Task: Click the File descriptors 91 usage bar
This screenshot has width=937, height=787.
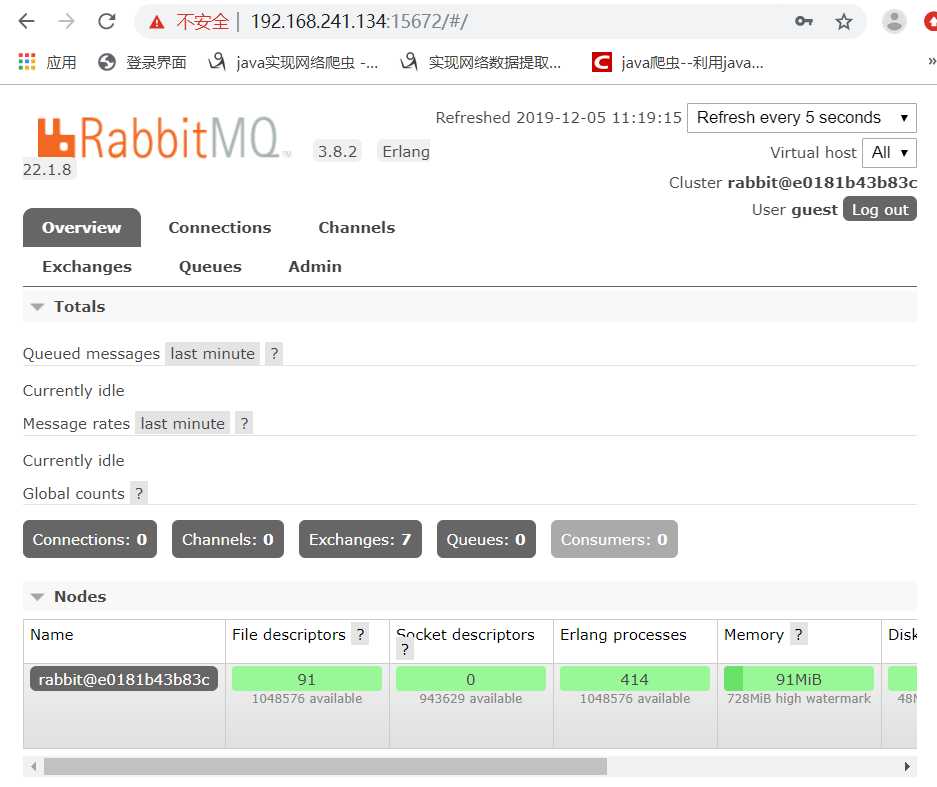Action: [307, 679]
